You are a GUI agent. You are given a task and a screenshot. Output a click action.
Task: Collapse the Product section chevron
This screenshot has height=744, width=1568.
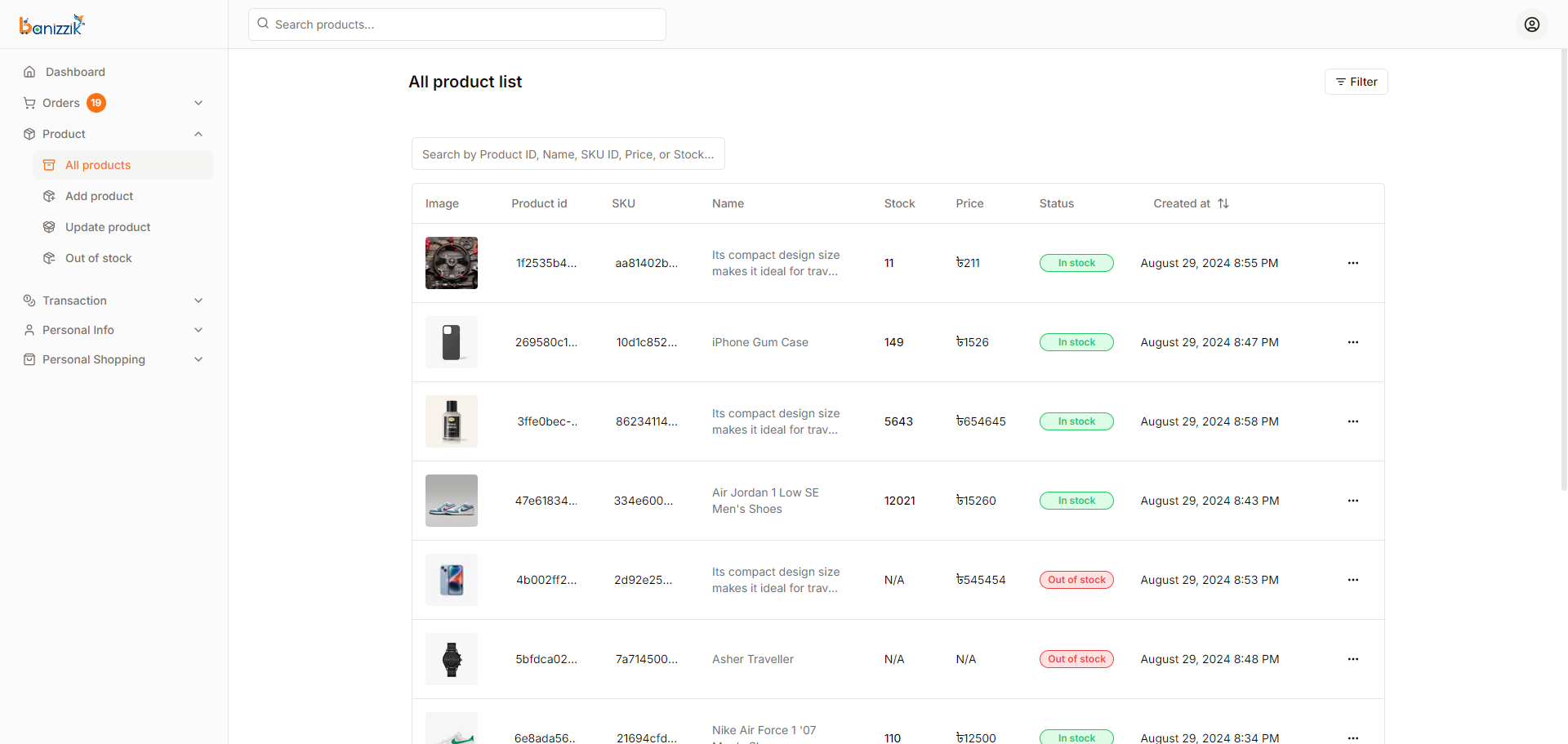click(198, 134)
